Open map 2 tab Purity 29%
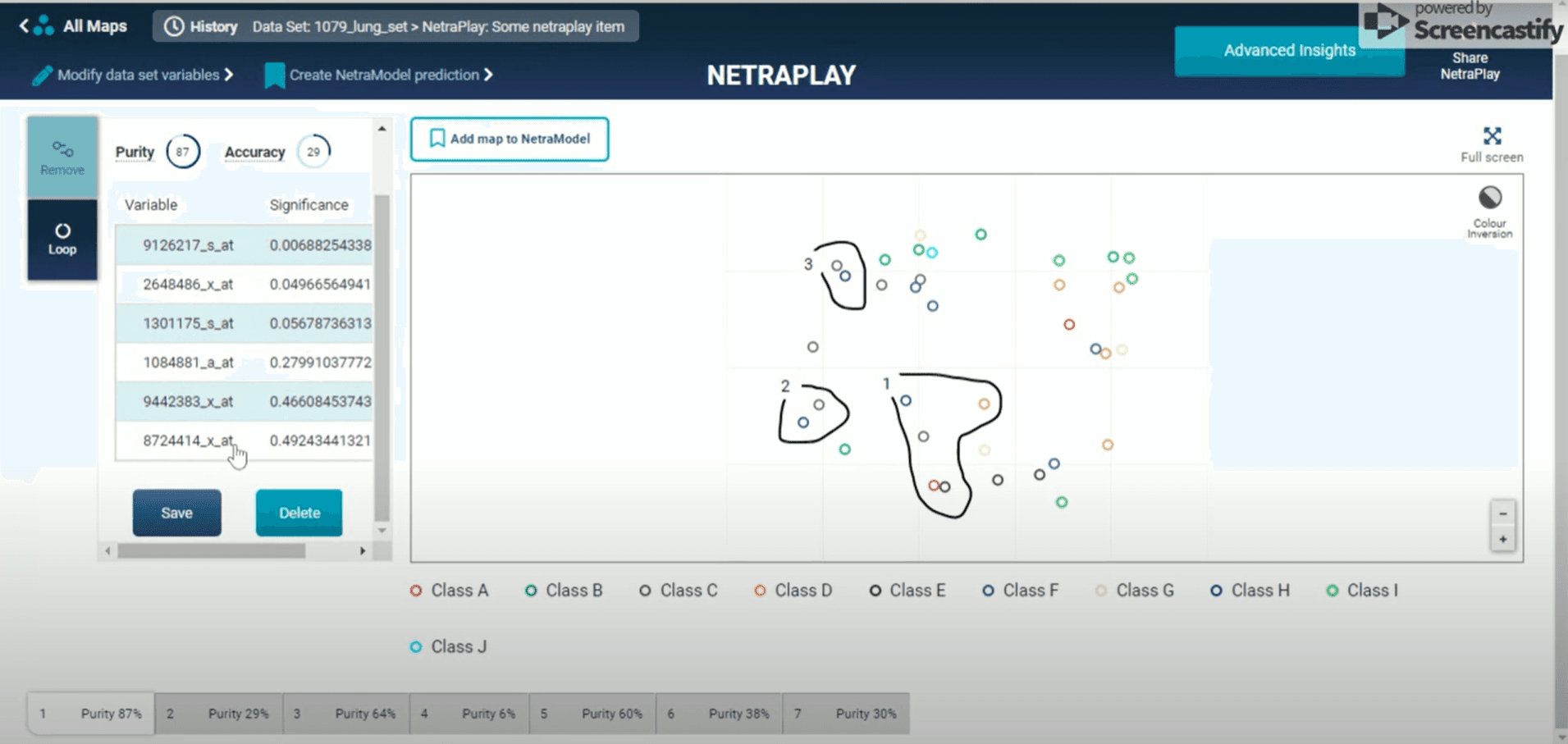1568x744 pixels. click(218, 714)
